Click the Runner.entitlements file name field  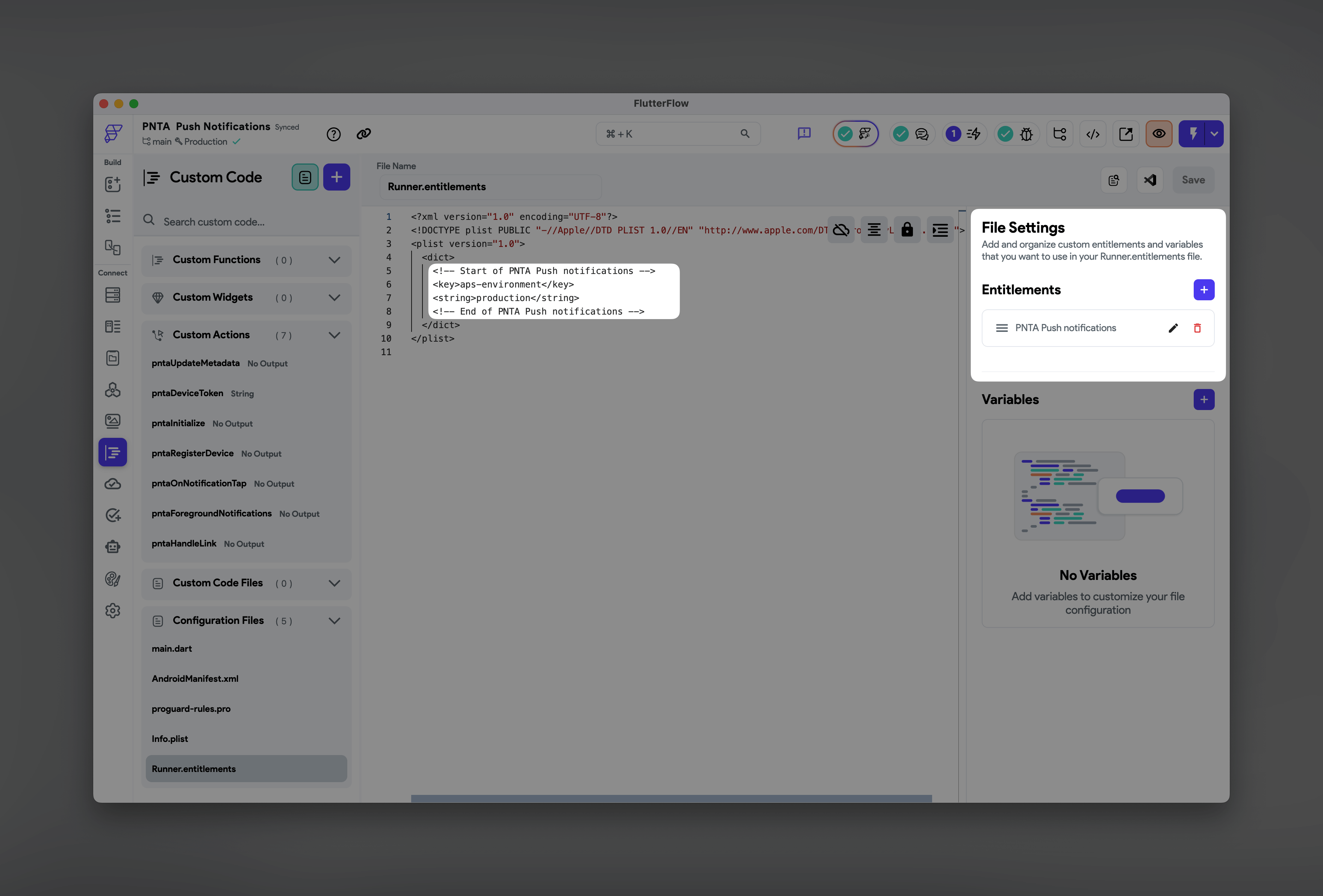coord(490,187)
